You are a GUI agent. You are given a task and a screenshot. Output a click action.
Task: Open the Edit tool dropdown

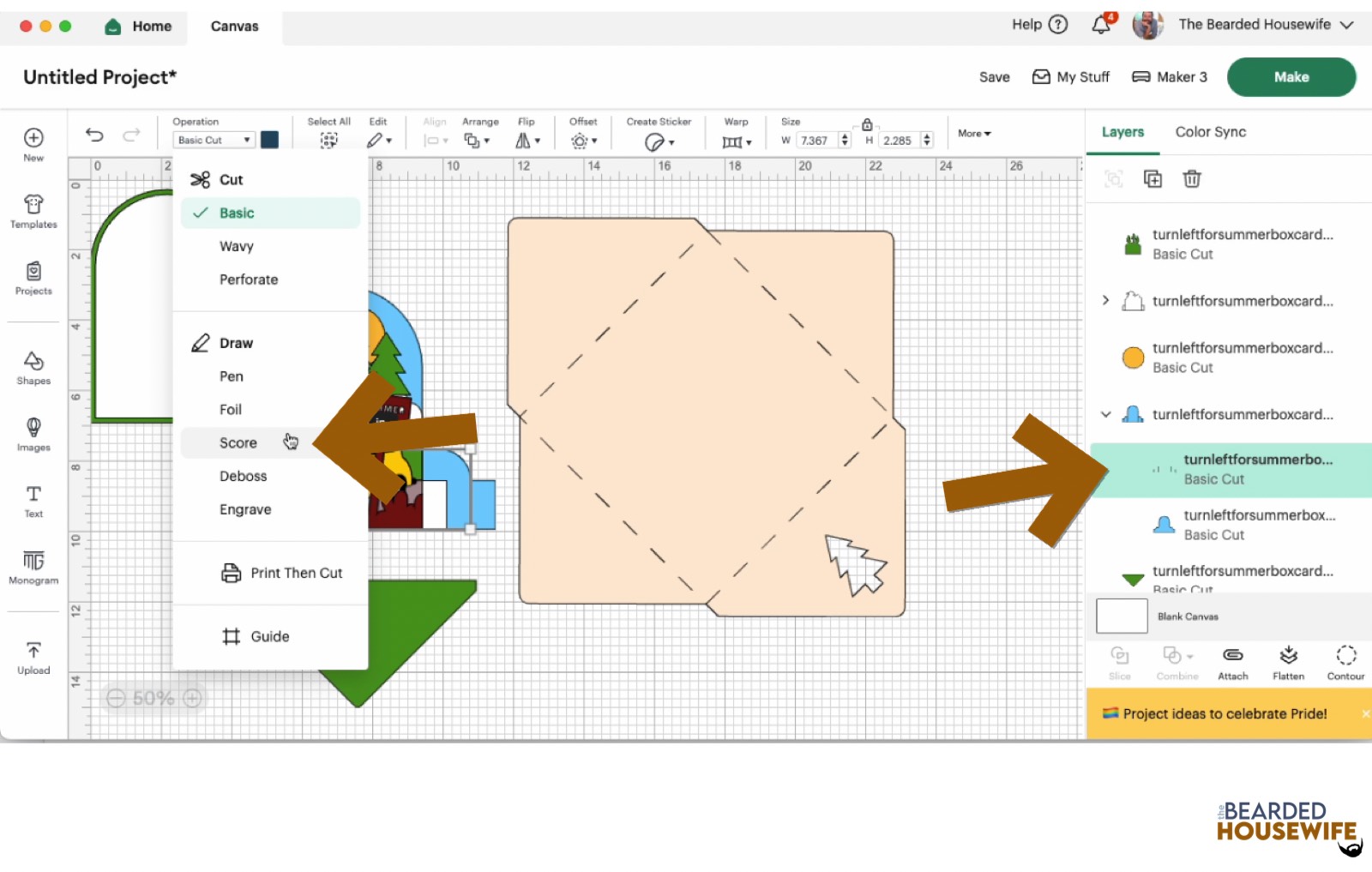379,141
